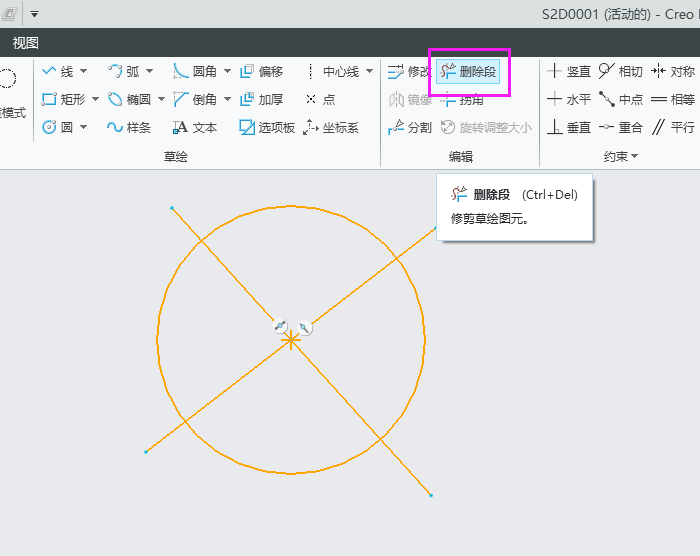Image resolution: width=700 pixels, height=556 pixels.
Task: Click the 修改 (Modify) tool
Action: (x=408, y=71)
